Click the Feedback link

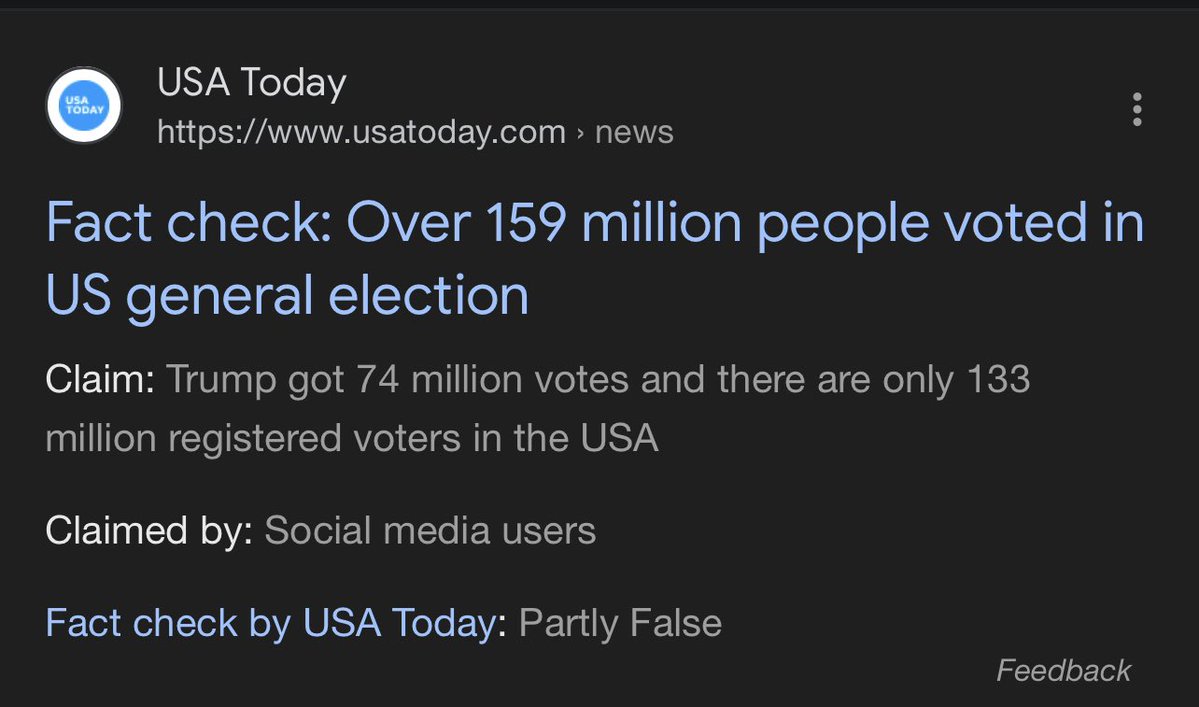click(1064, 670)
